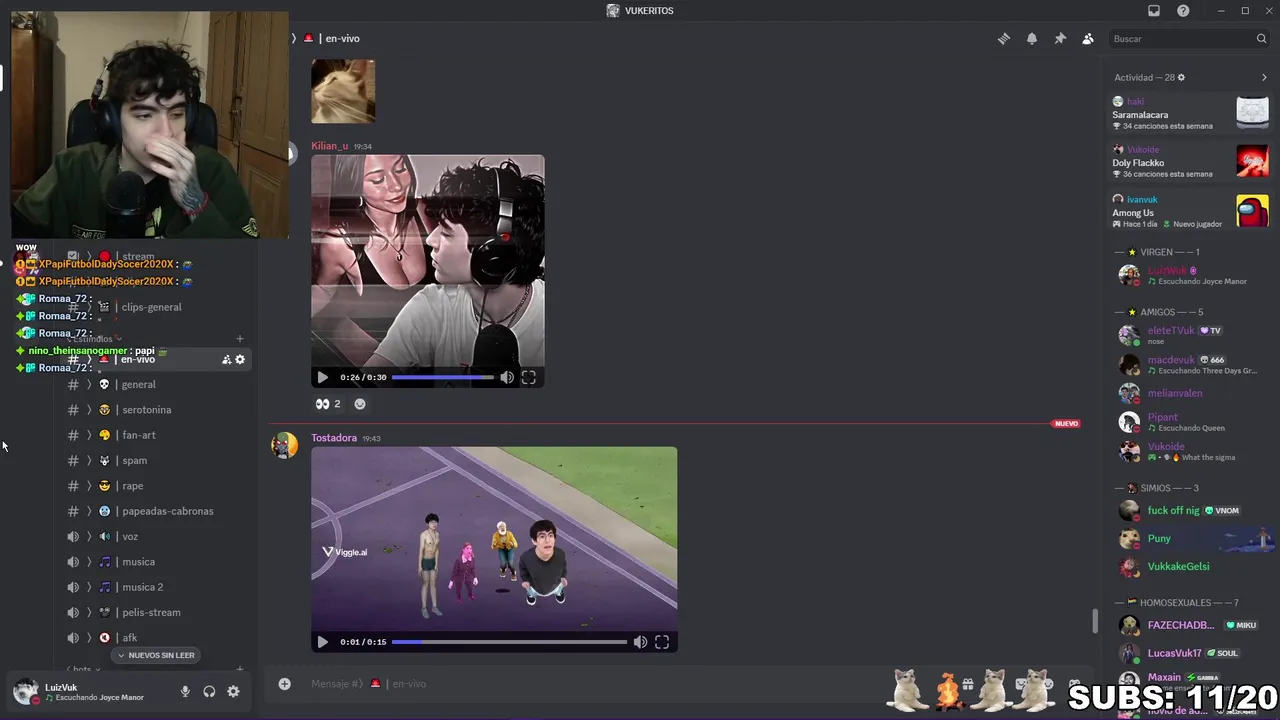Expand serotonina channel chevron
1280x720 pixels.
click(89, 410)
